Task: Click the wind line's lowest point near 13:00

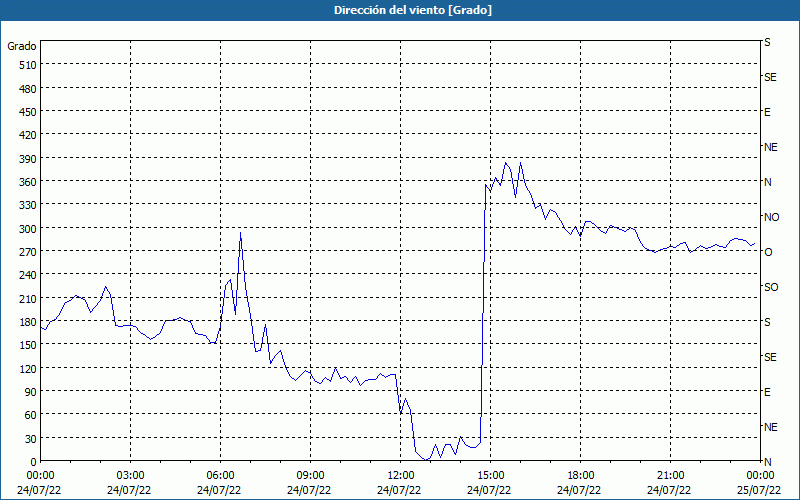Action: tap(427, 460)
